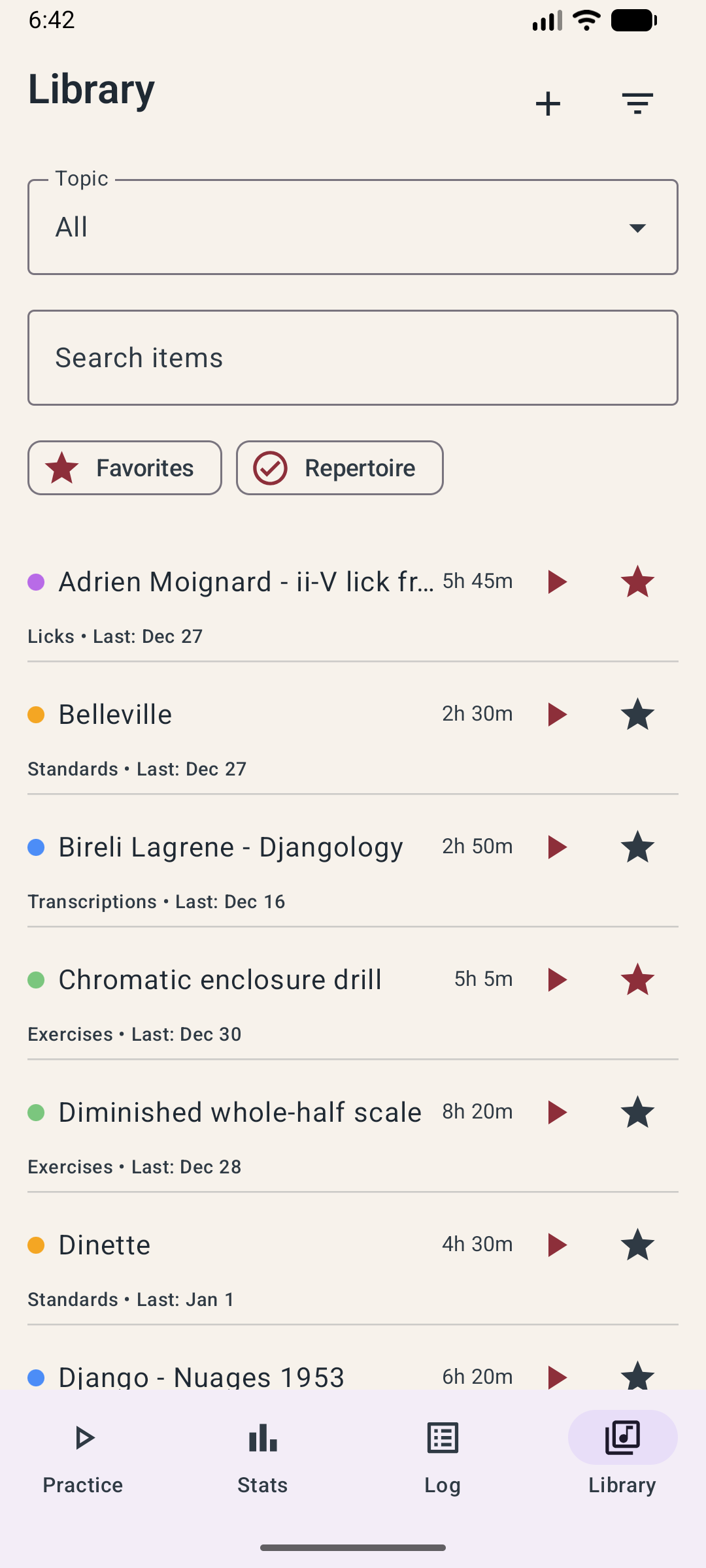Open the filter/sort icon in header
The height and width of the screenshot is (1568, 706).
tap(637, 104)
